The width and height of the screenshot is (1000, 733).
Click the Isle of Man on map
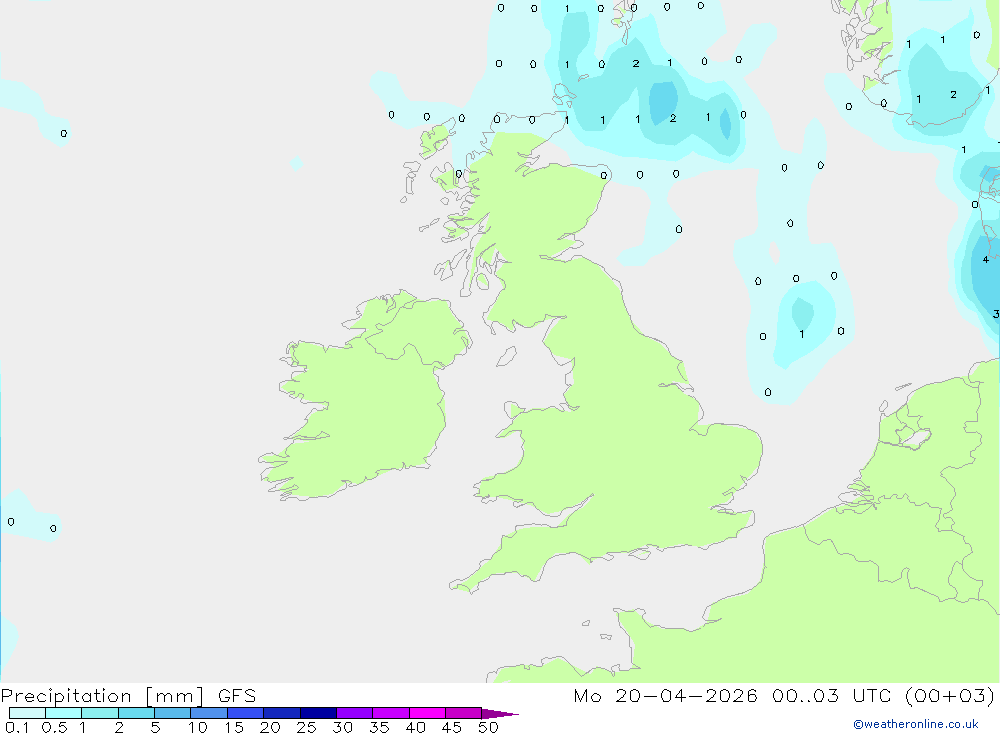506,357
